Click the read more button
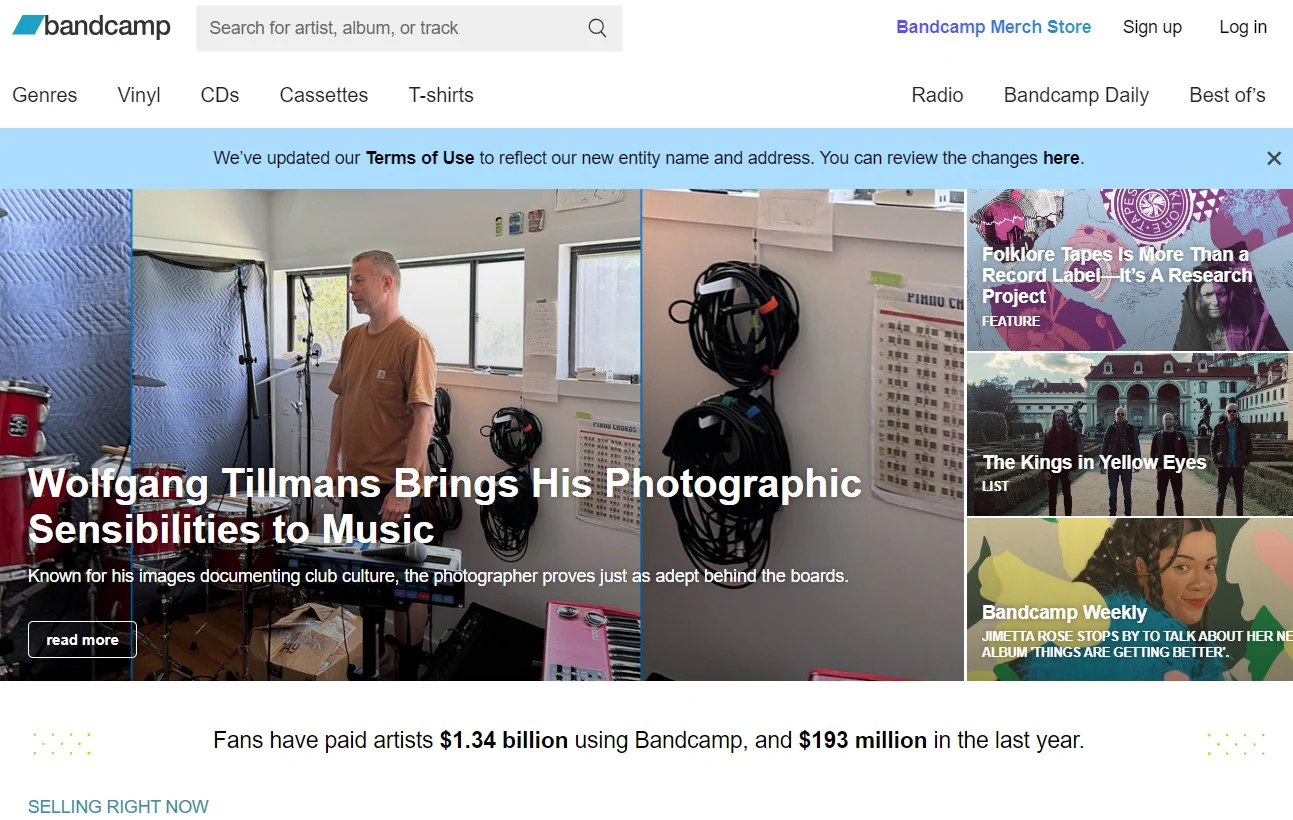This screenshot has width=1293, height=820. tap(82, 640)
